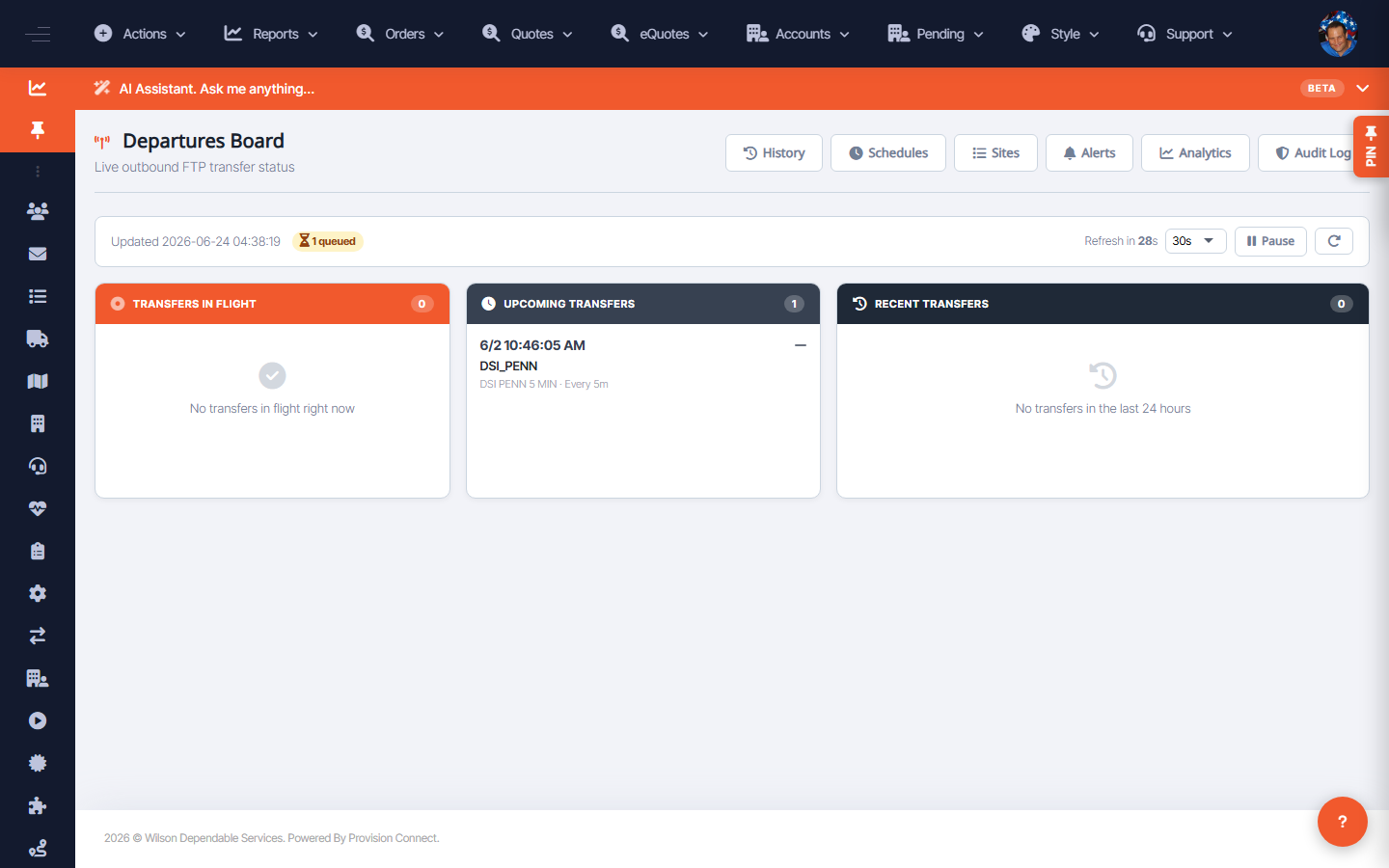Click the Transfers In Flight header

(272, 304)
